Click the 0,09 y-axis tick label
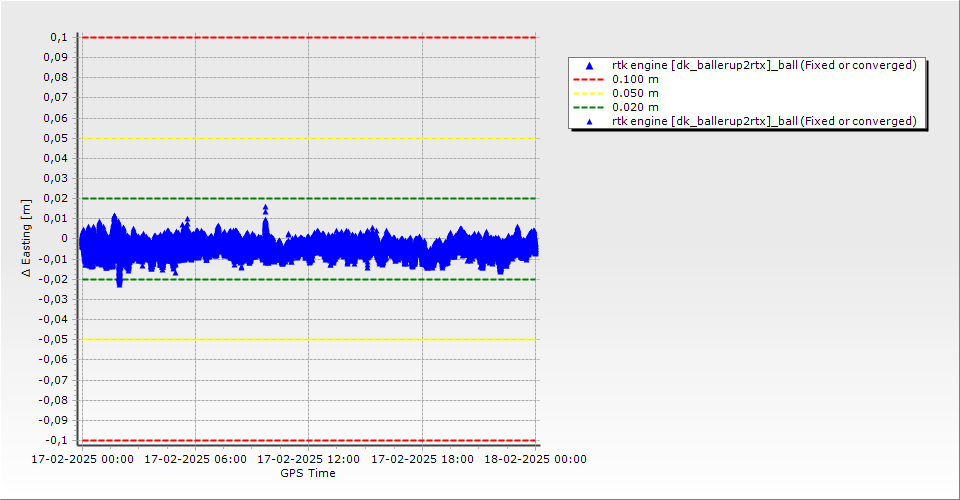 tap(56, 58)
